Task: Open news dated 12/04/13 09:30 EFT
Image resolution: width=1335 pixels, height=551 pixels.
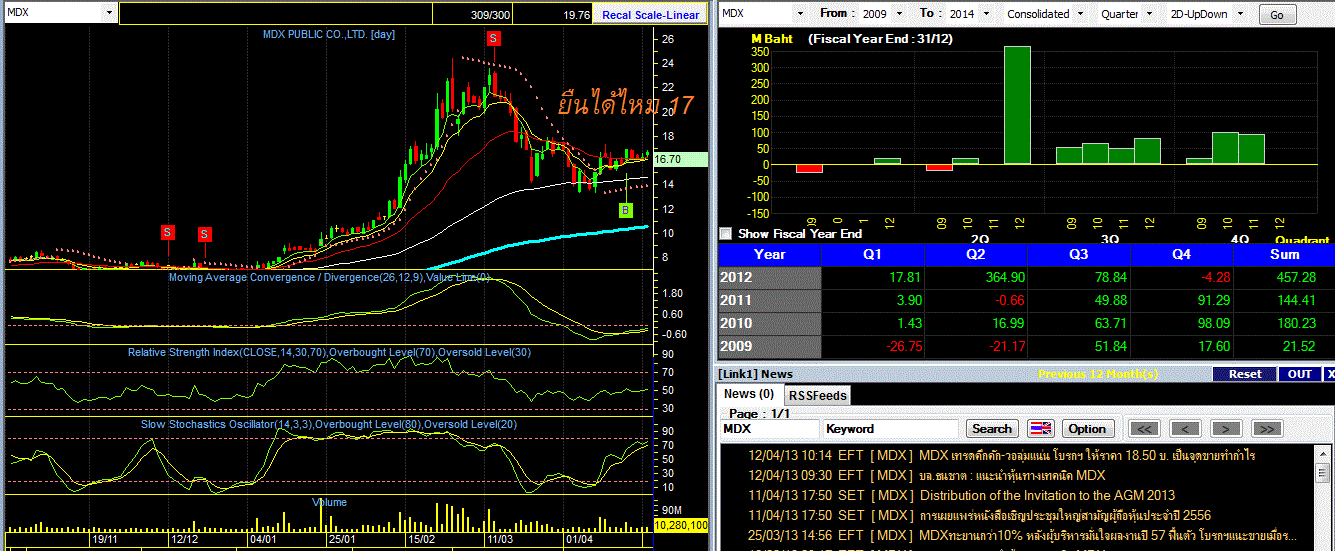Action: [927, 475]
